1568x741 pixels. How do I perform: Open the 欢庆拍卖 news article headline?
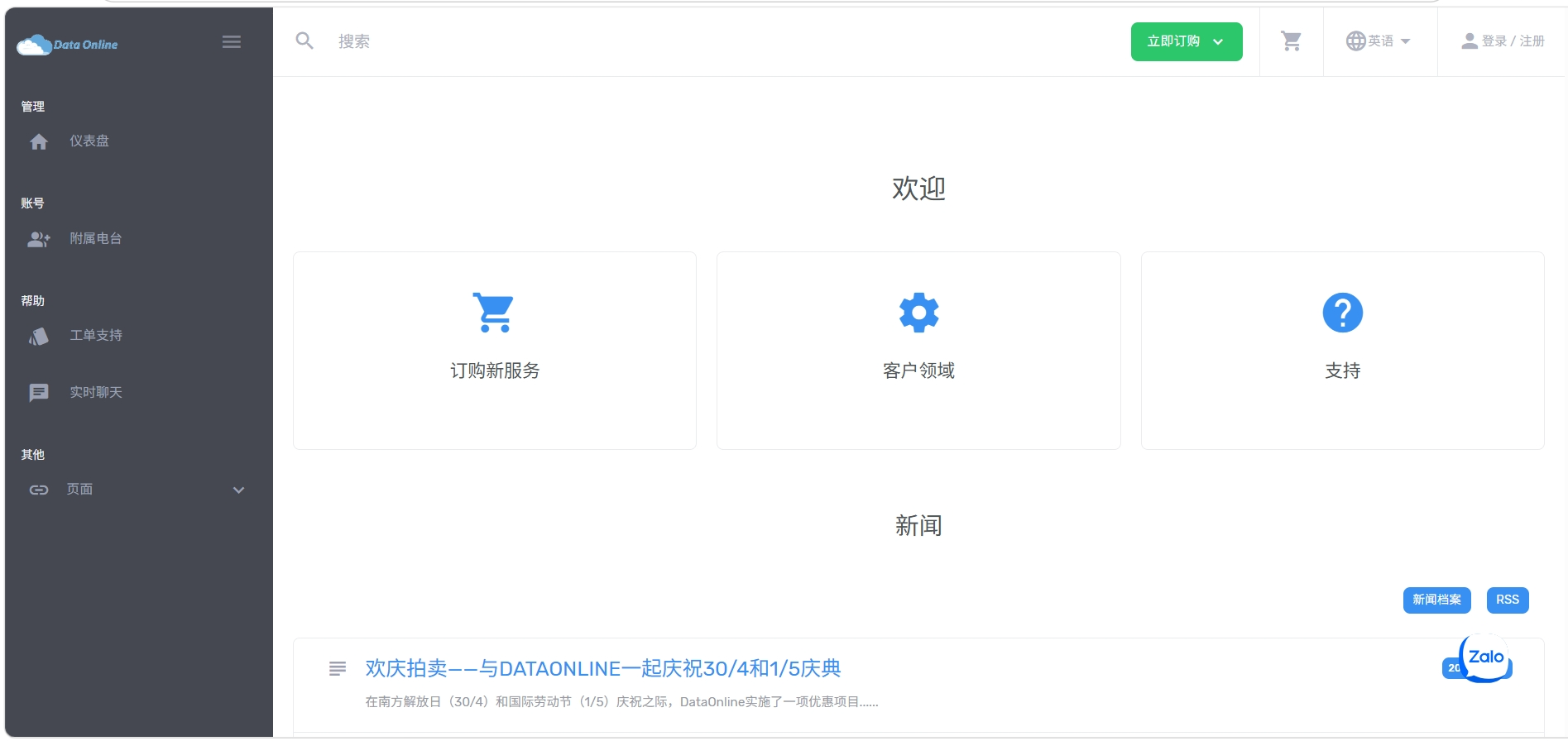click(602, 668)
